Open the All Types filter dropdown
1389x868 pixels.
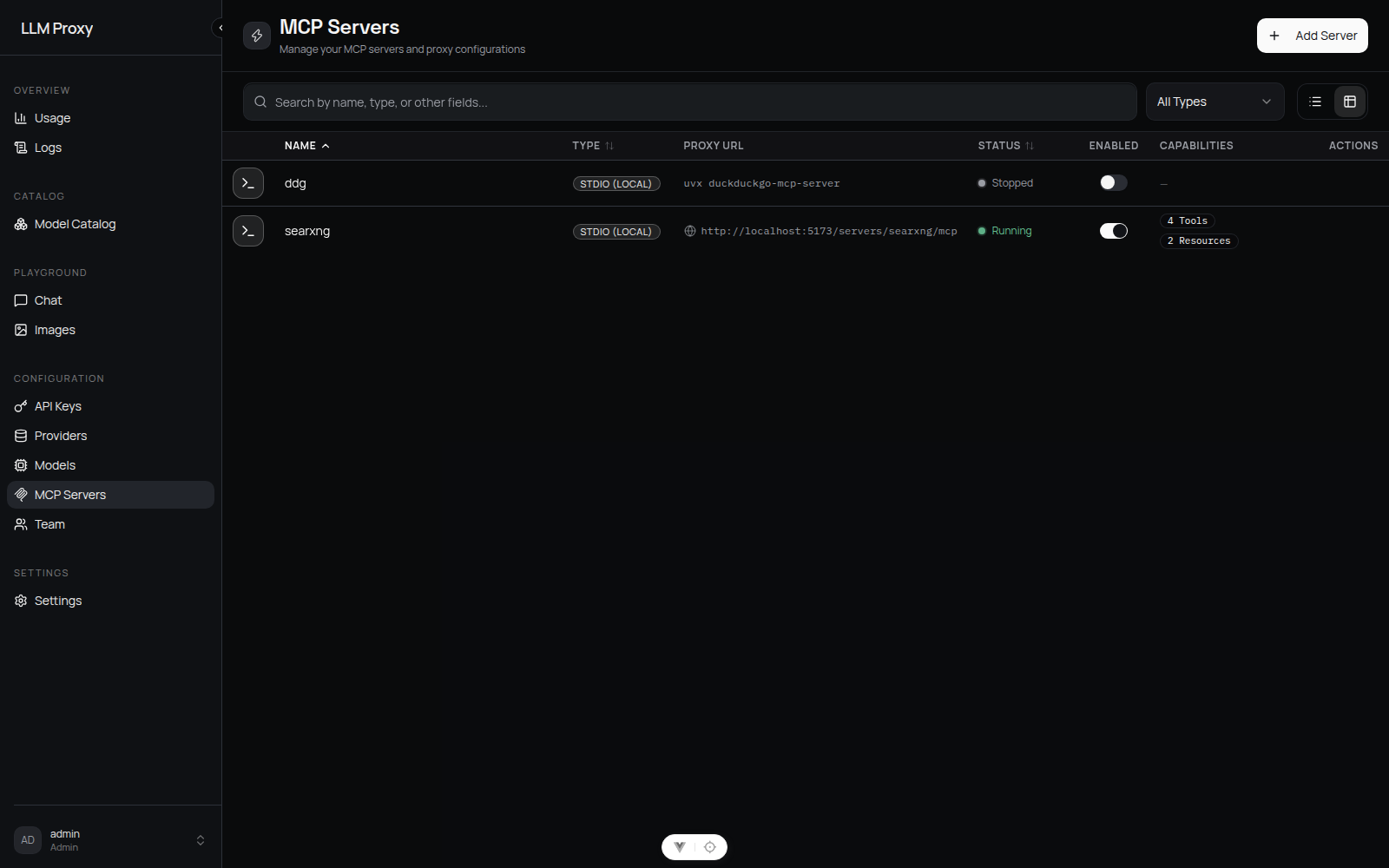[x=1215, y=102]
